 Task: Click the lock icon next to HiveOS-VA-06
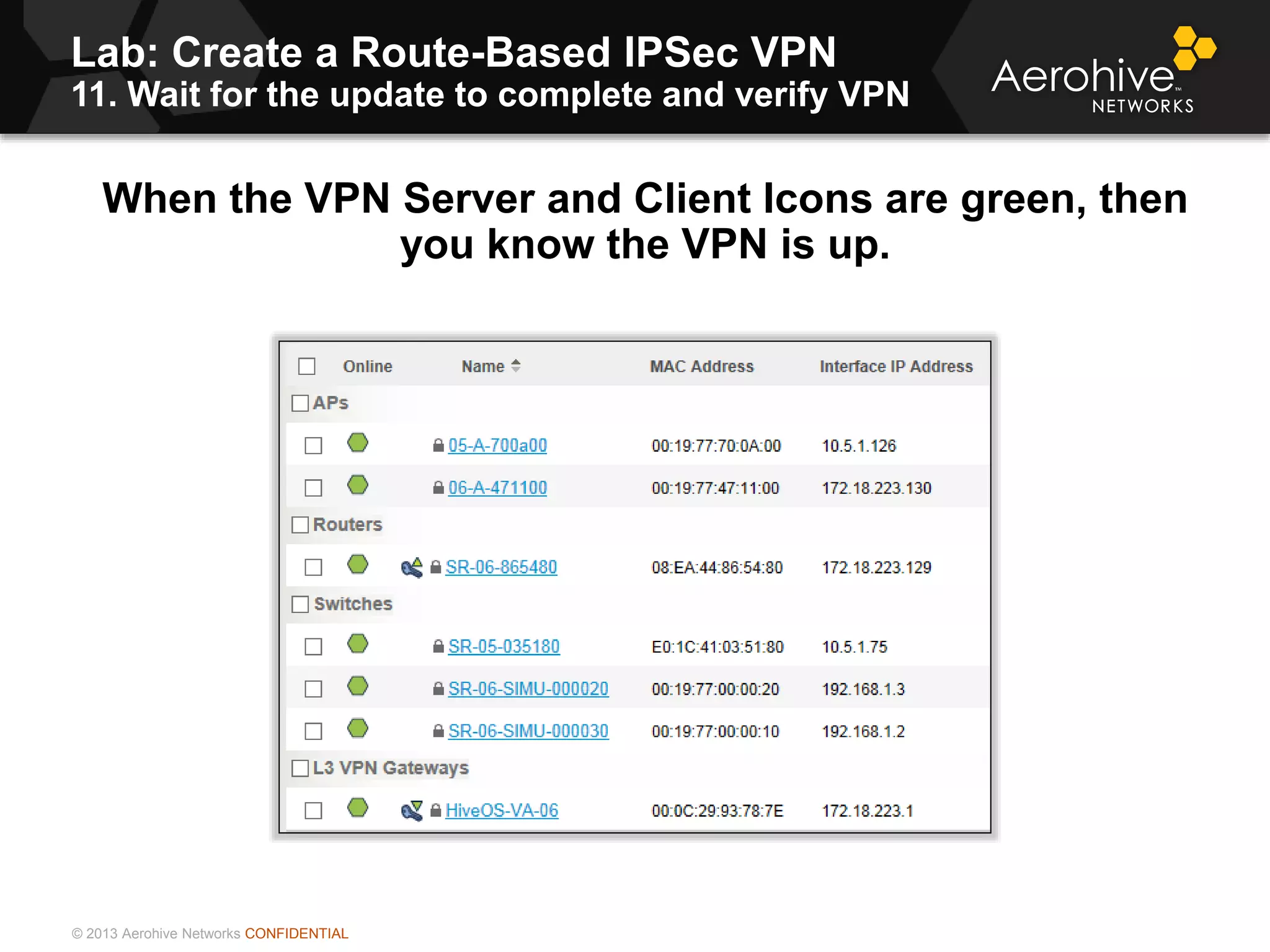pos(436,810)
